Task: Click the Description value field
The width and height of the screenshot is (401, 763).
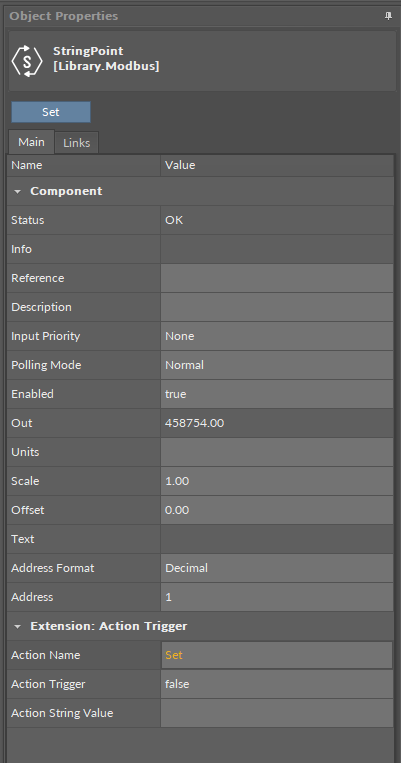Action: 277,307
